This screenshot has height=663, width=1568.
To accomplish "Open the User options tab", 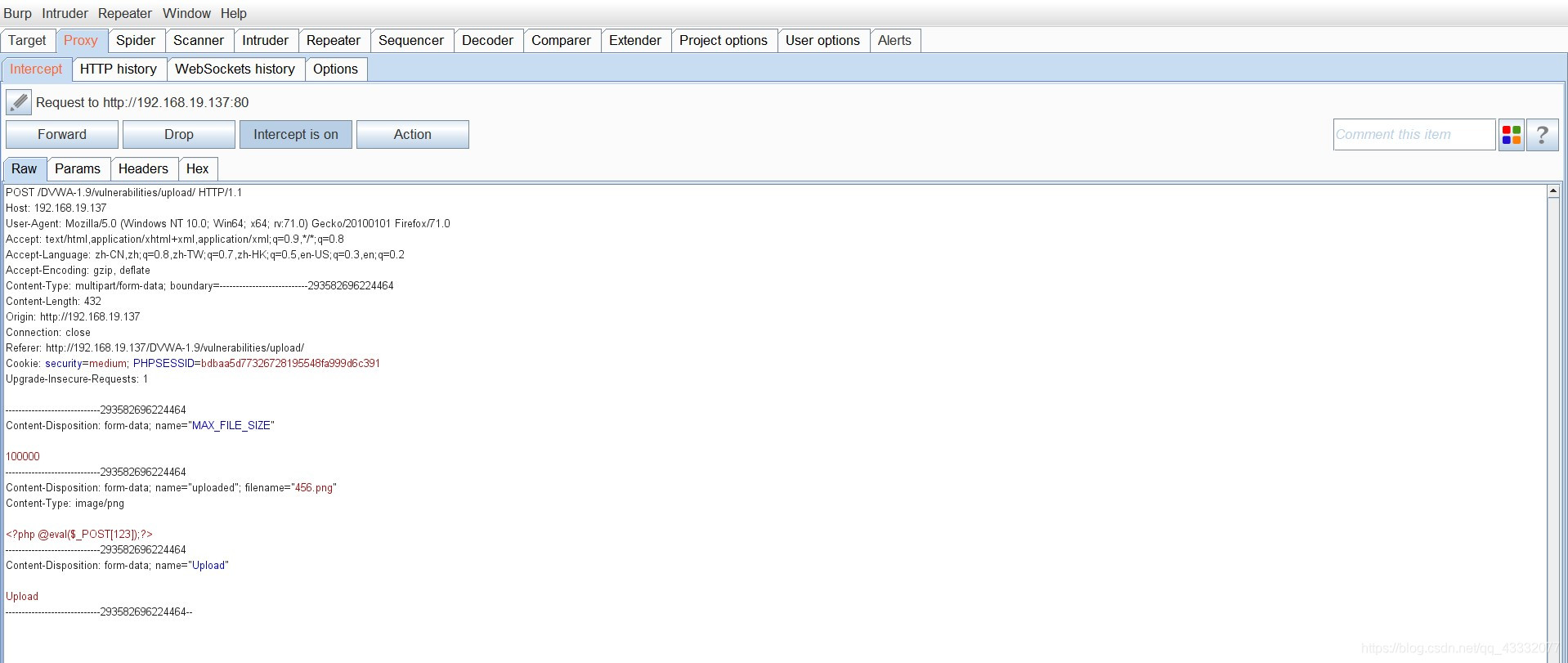I will (x=822, y=41).
